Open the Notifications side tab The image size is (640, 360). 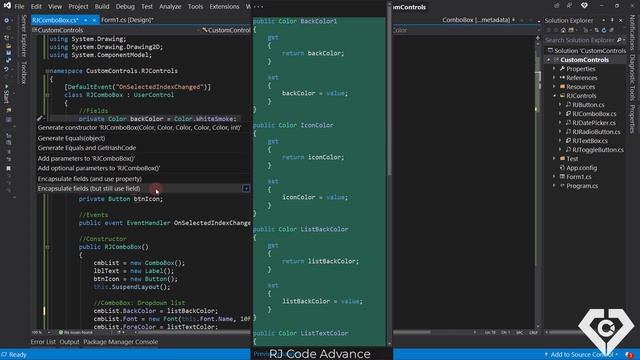632,33
